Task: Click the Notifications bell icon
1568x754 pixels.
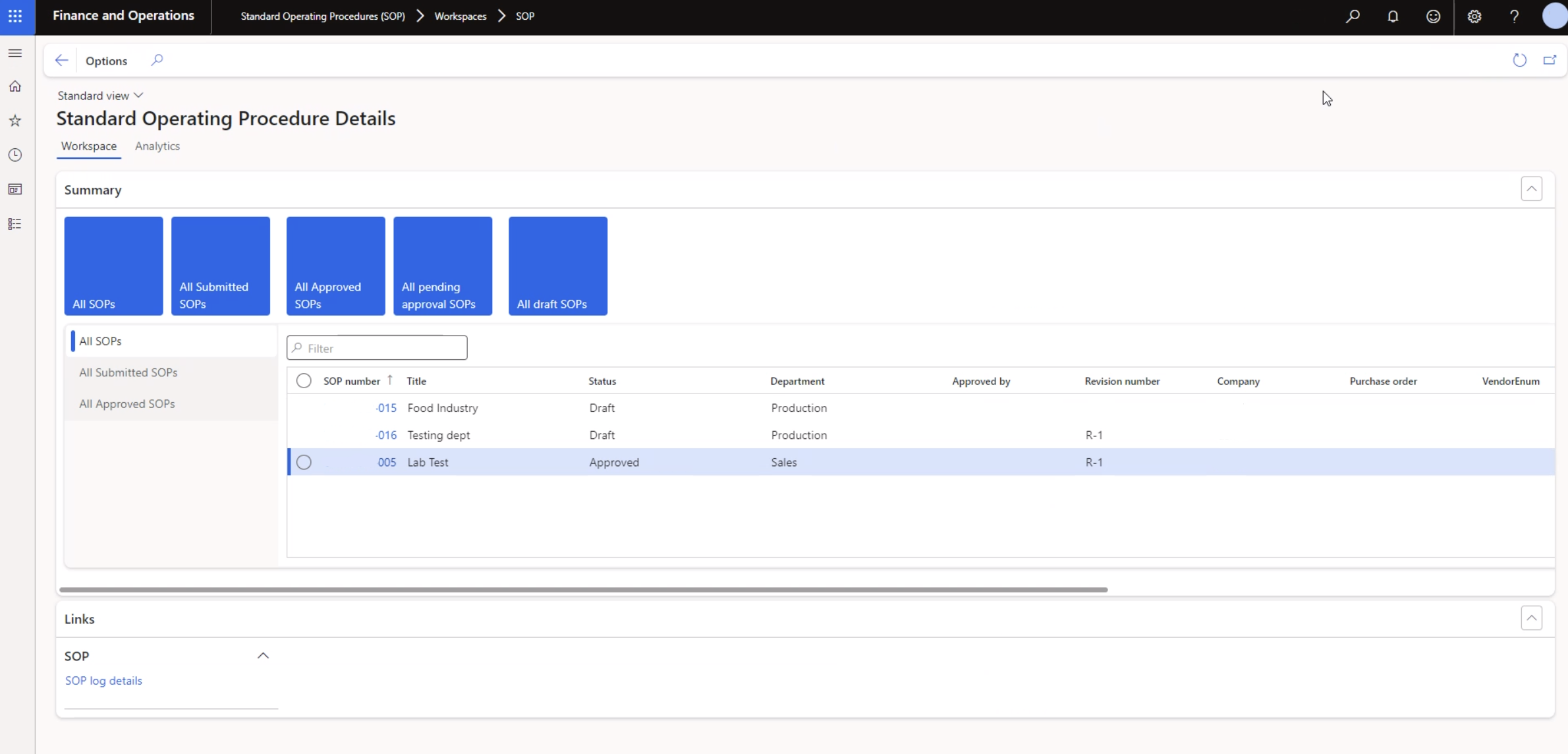Action: (x=1393, y=16)
